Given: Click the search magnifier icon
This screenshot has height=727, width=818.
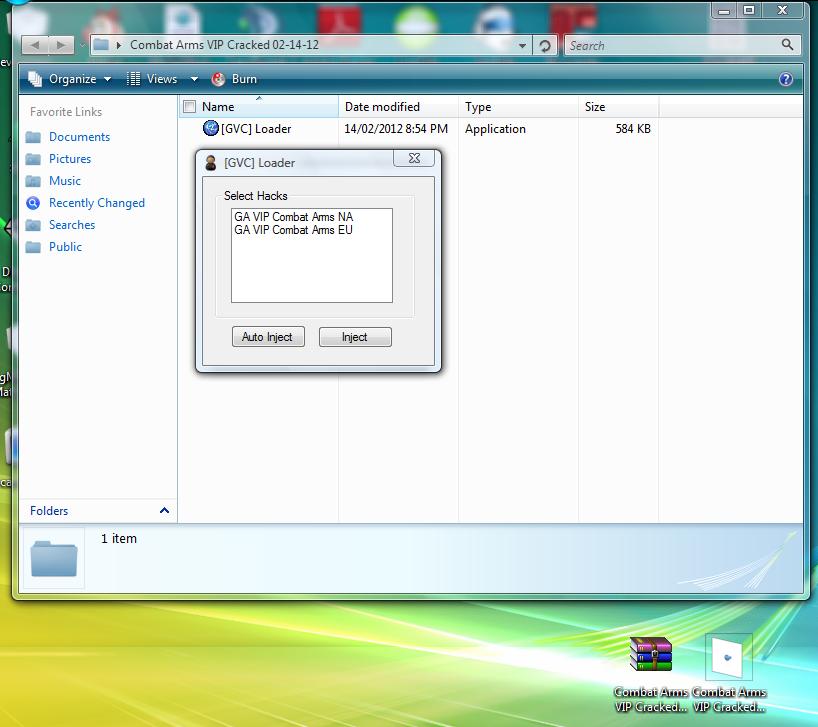Looking at the screenshot, I should pyautogui.click(x=787, y=45).
